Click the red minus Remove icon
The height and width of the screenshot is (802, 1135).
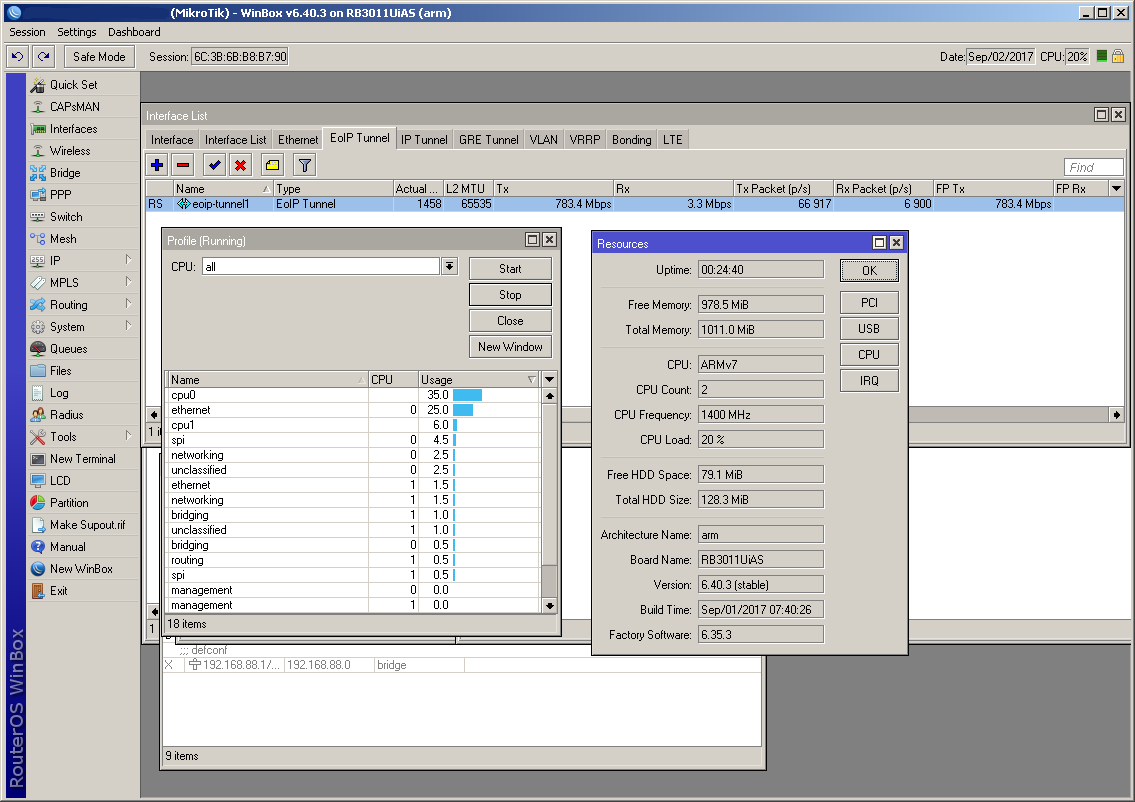(x=182, y=165)
